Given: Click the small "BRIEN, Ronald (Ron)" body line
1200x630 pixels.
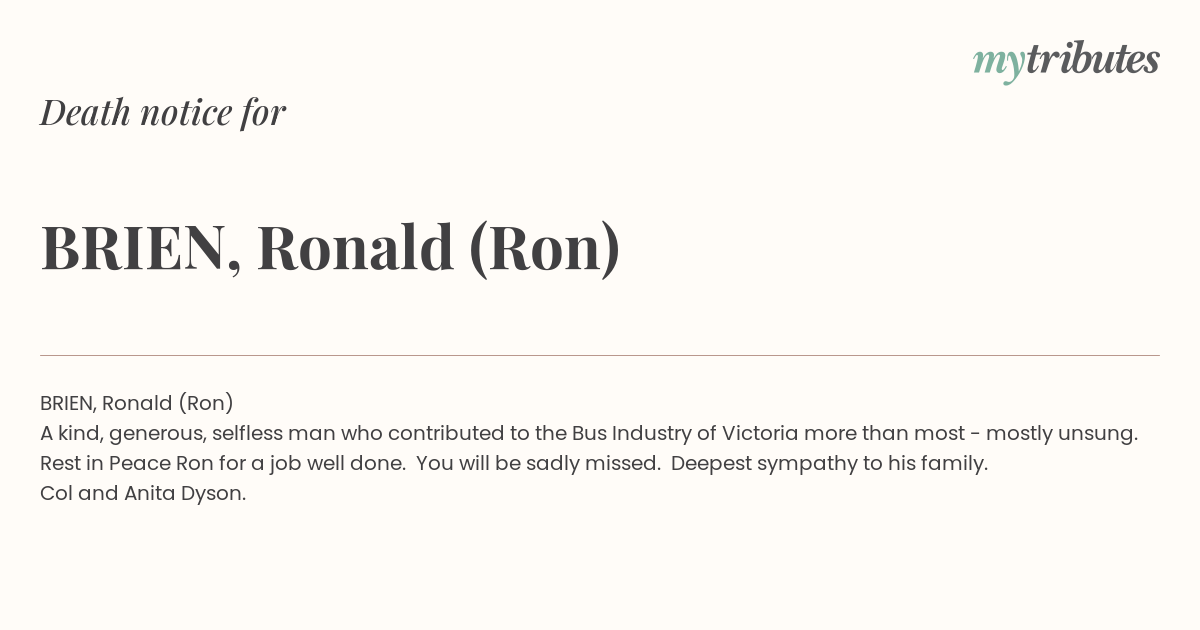Looking at the screenshot, I should (x=137, y=403).
